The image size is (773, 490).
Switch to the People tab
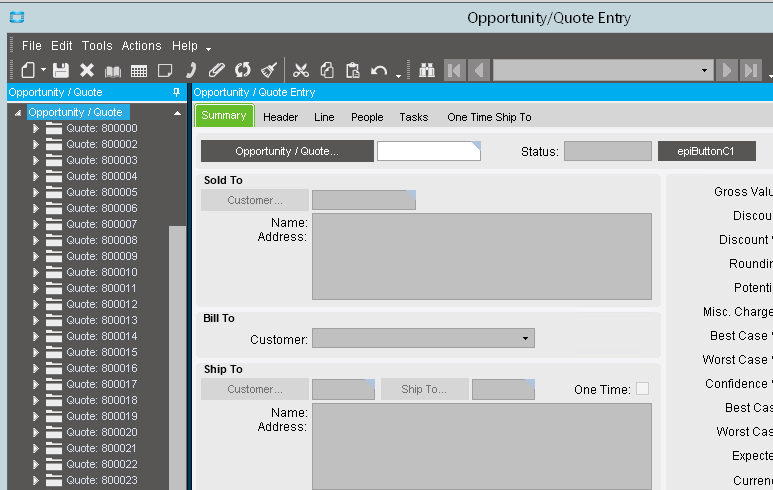coord(367,117)
